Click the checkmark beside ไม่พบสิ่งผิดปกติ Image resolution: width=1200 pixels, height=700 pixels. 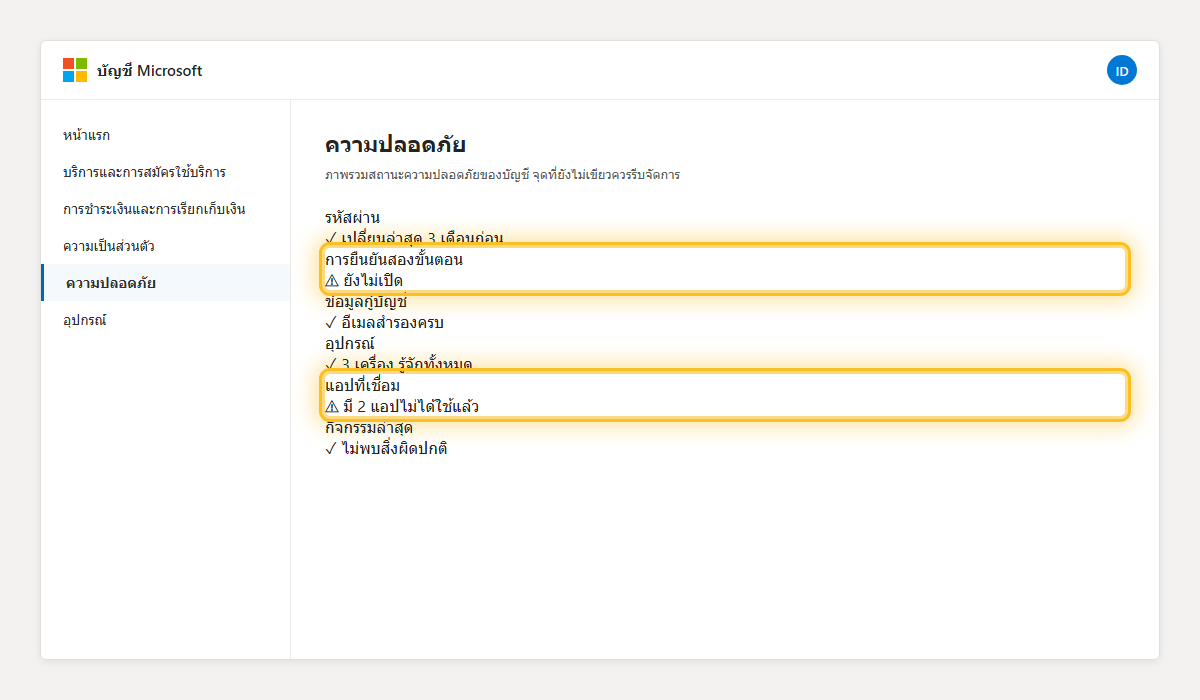click(x=330, y=449)
